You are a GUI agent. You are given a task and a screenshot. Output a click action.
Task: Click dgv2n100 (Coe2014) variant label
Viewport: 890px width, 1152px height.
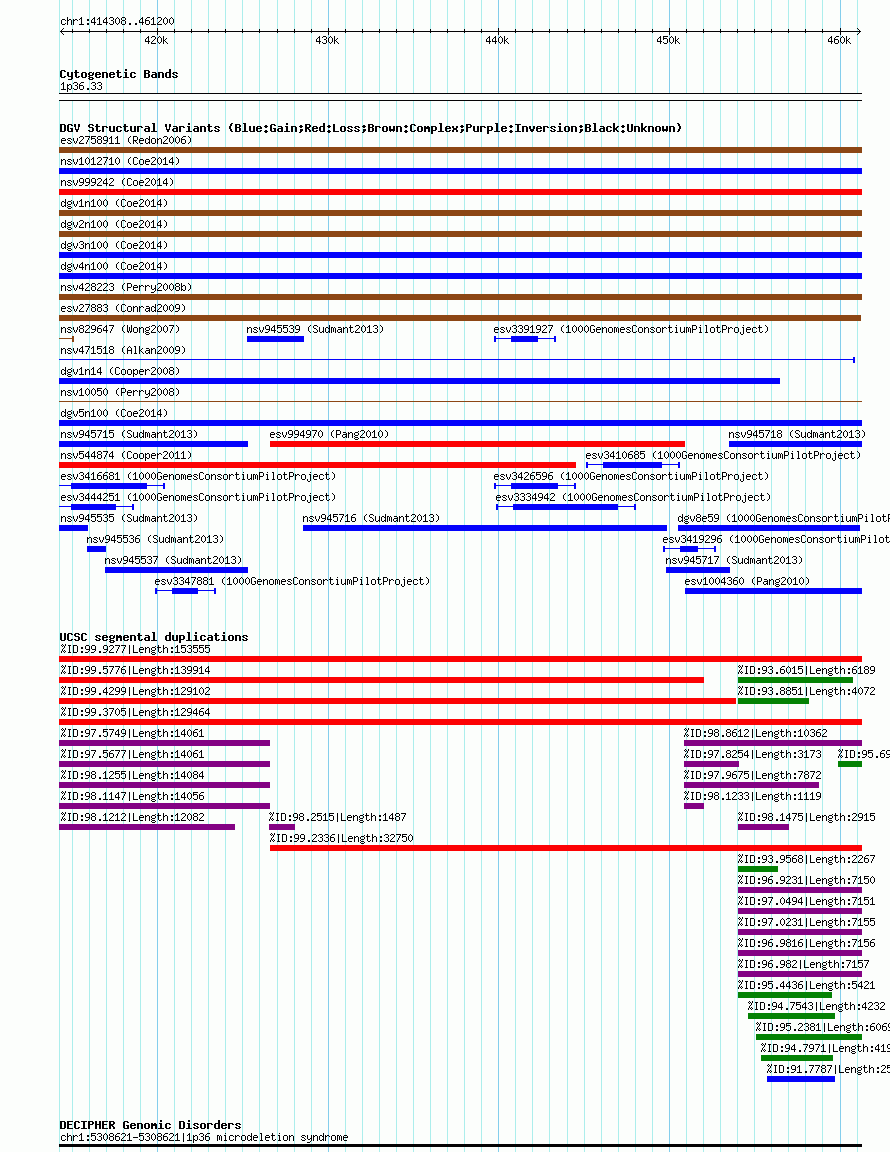114,224
